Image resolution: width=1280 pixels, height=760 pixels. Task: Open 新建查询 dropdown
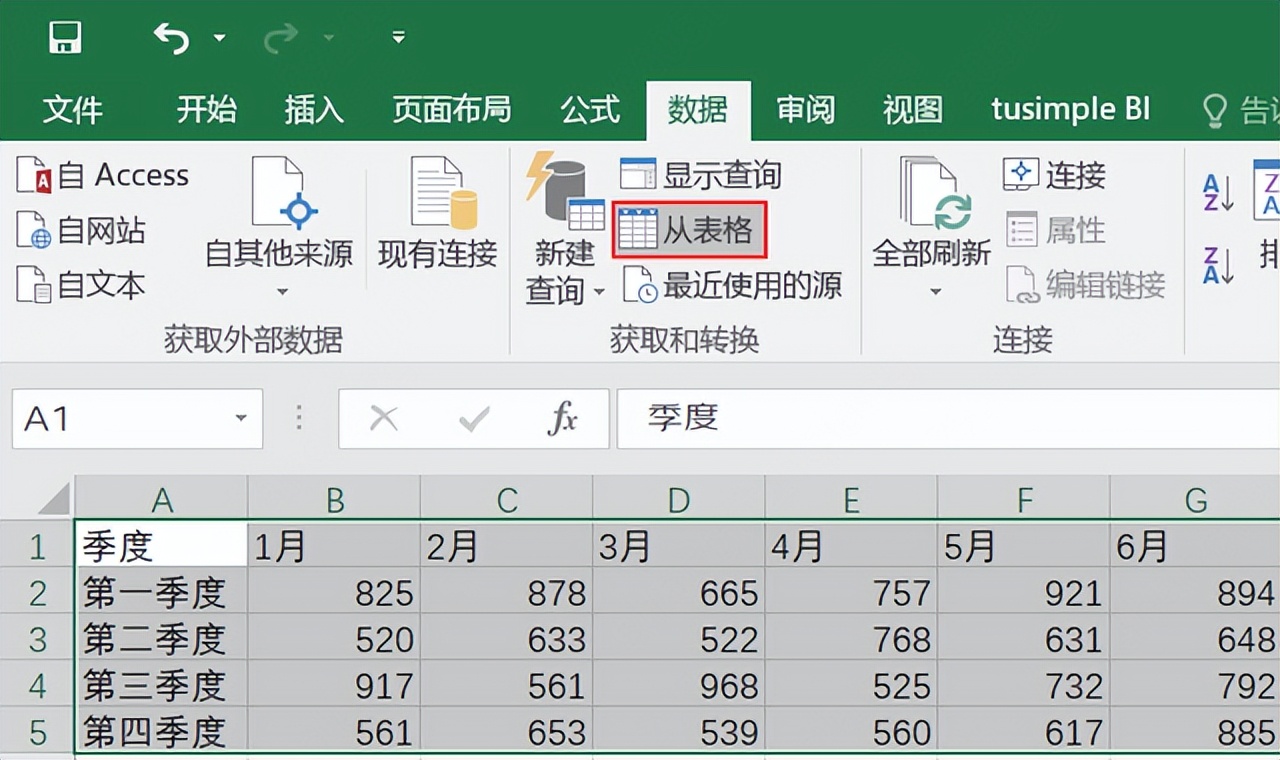click(x=564, y=228)
